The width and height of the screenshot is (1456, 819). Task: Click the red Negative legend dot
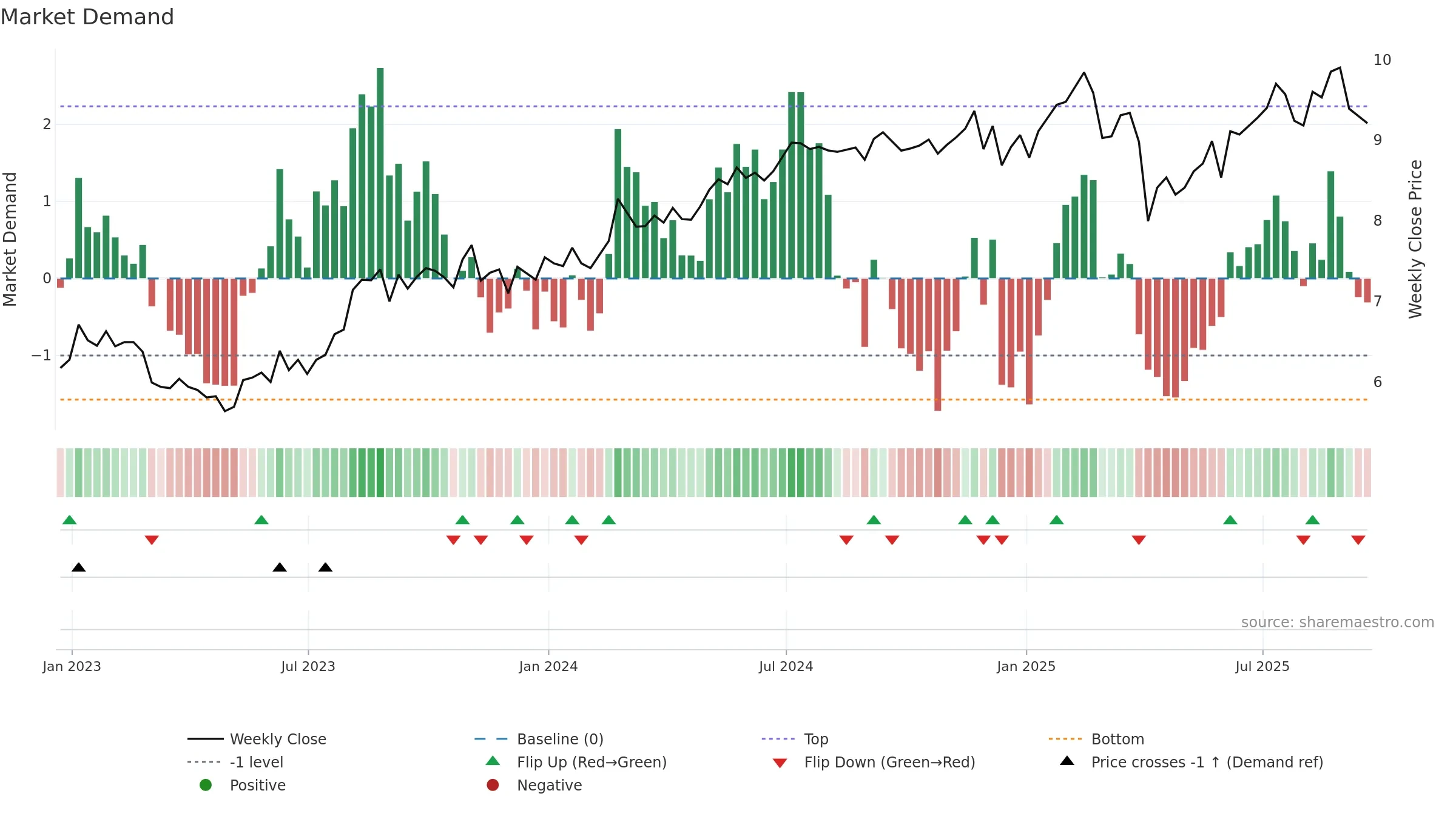click(x=493, y=785)
